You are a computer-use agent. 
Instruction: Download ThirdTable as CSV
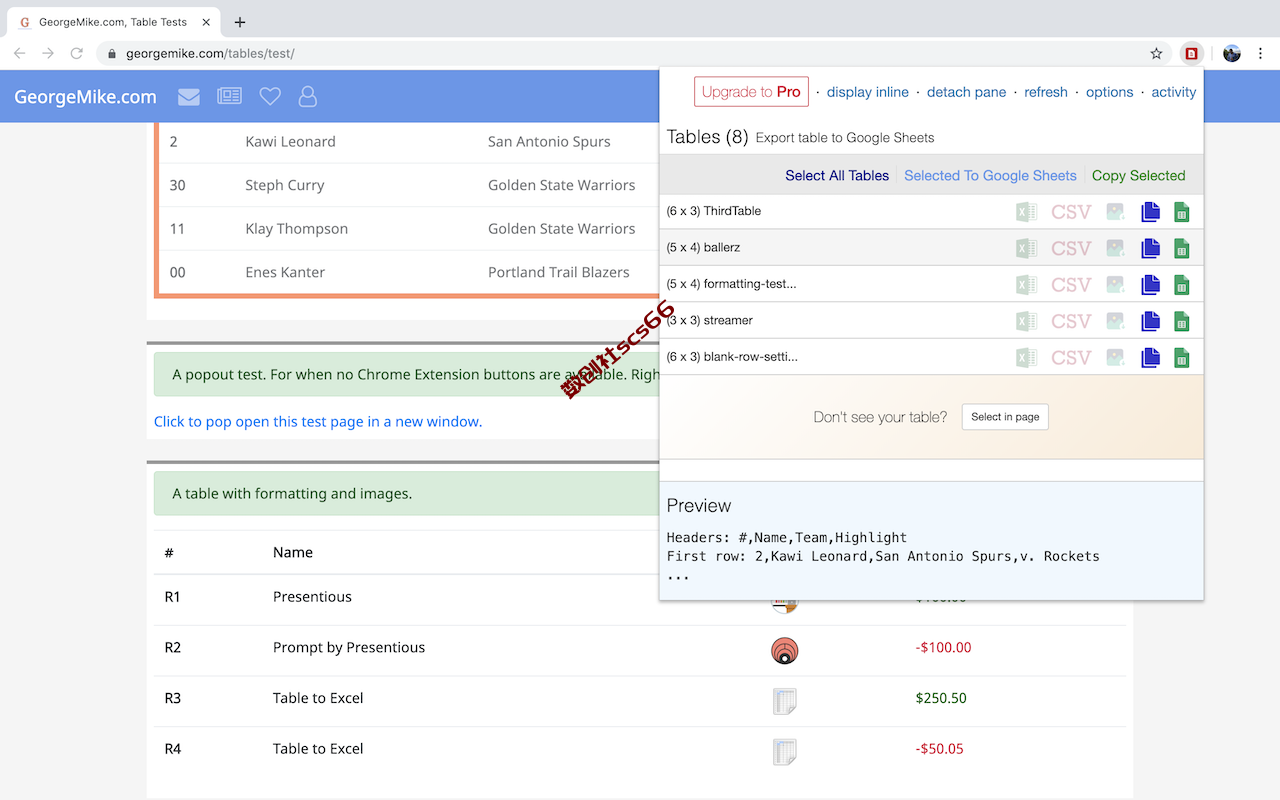pos(1071,212)
